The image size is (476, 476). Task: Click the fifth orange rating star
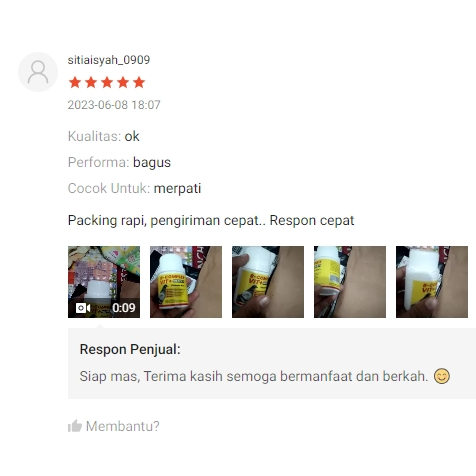[139, 82]
